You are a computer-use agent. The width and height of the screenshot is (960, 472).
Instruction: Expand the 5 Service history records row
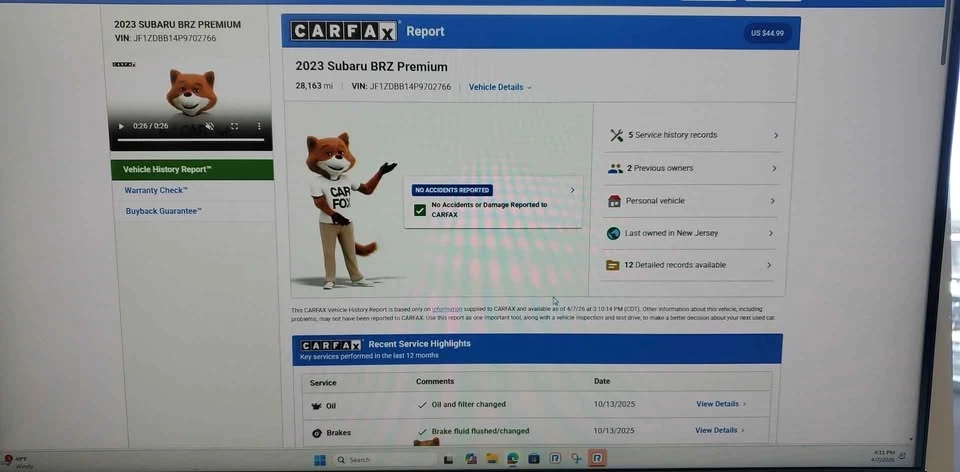pos(693,135)
